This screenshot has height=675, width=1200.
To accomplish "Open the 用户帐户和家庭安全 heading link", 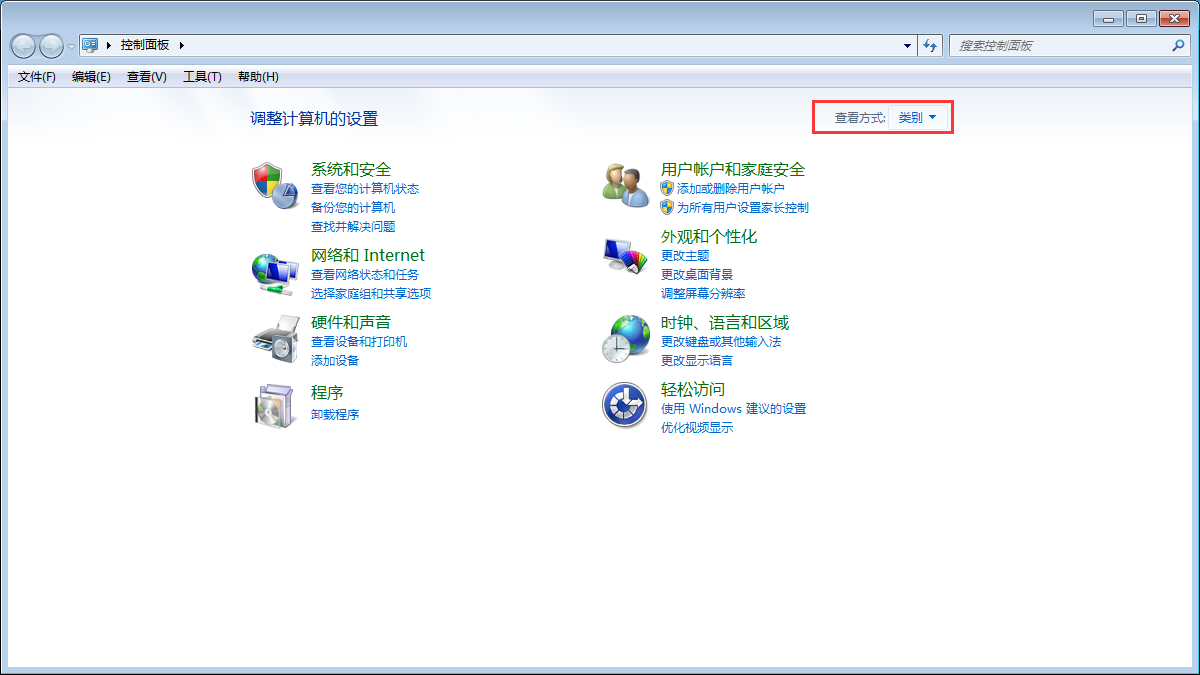I will tap(733, 169).
